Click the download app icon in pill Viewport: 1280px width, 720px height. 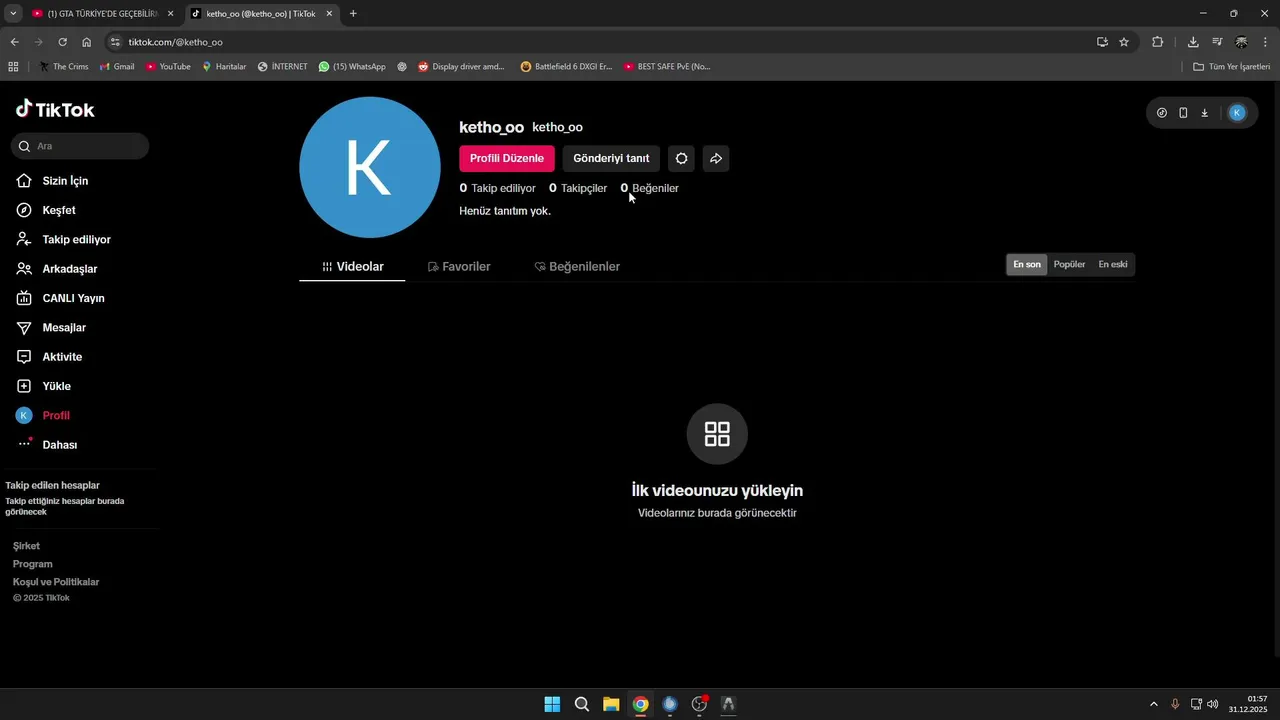tap(1204, 113)
